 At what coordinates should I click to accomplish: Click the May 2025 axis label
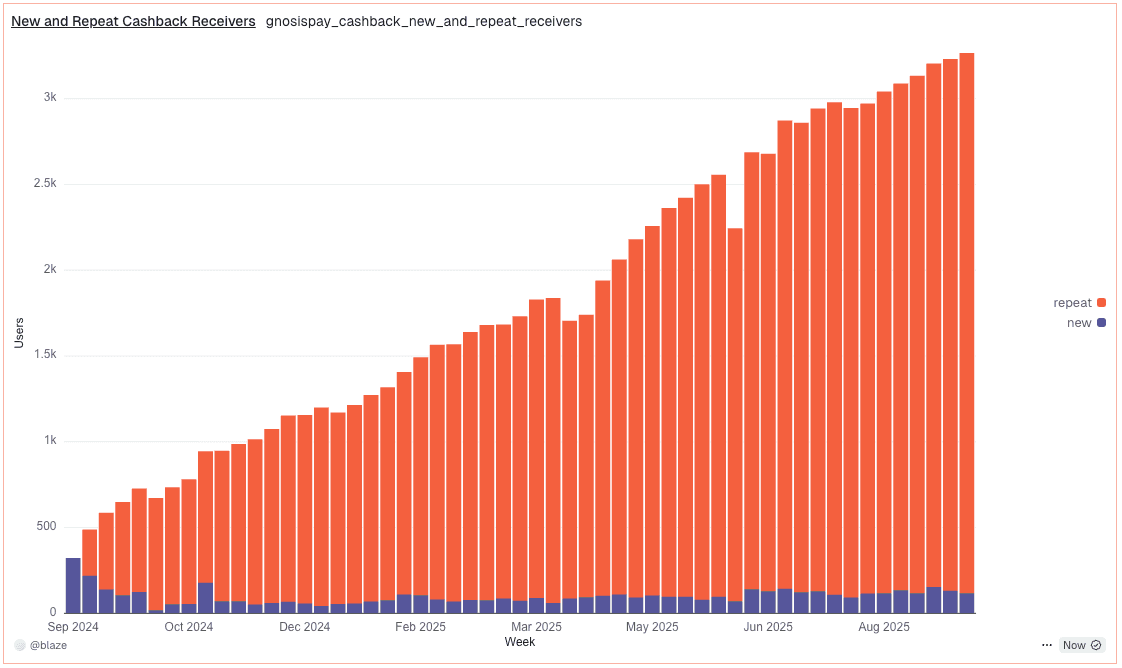pos(652,627)
